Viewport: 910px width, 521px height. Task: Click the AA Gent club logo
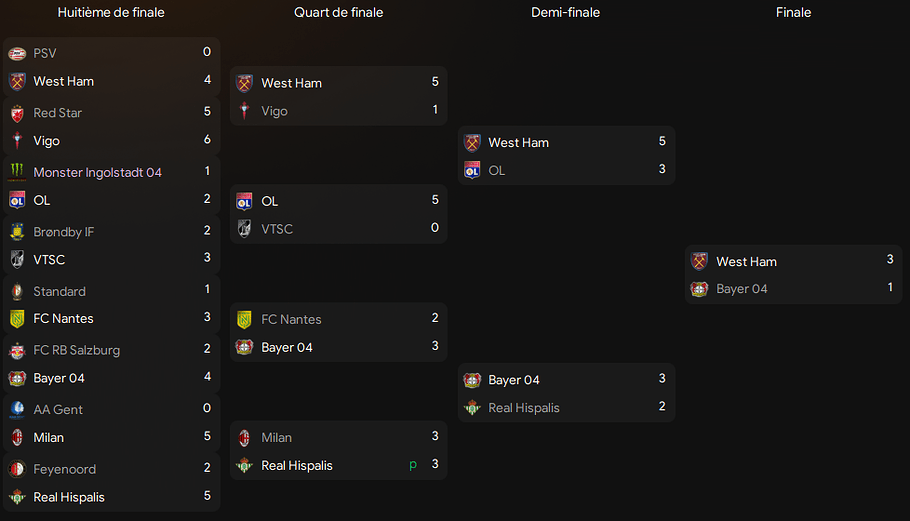click(17, 410)
